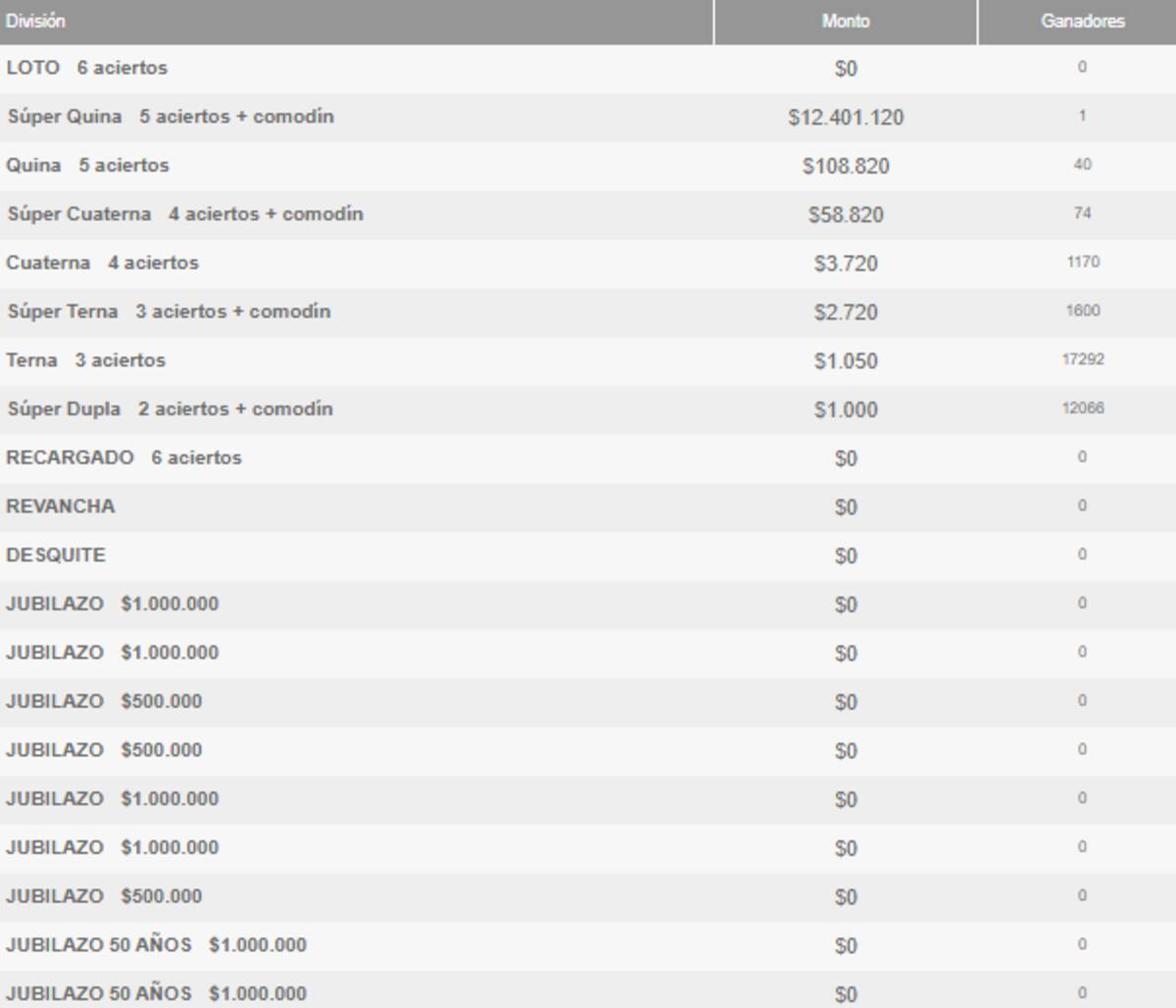
Task: Select Súper Quina 5 aciertos + comodín
Action: pyautogui.click(x=171, y=117)
